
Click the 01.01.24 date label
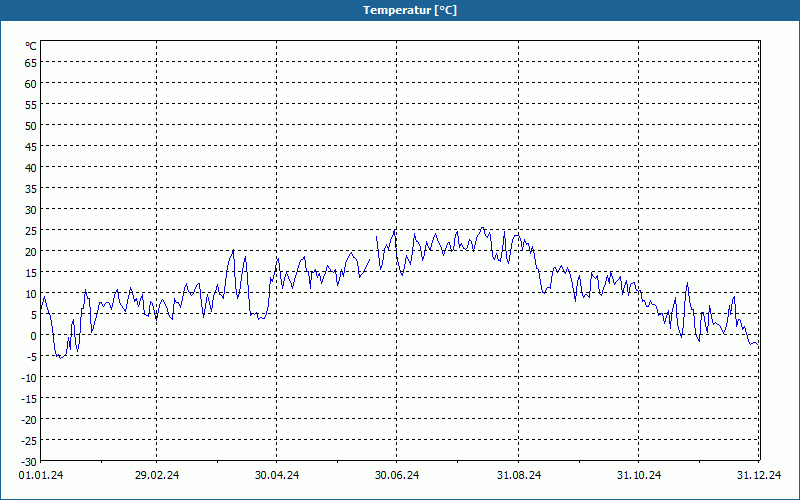41,475
